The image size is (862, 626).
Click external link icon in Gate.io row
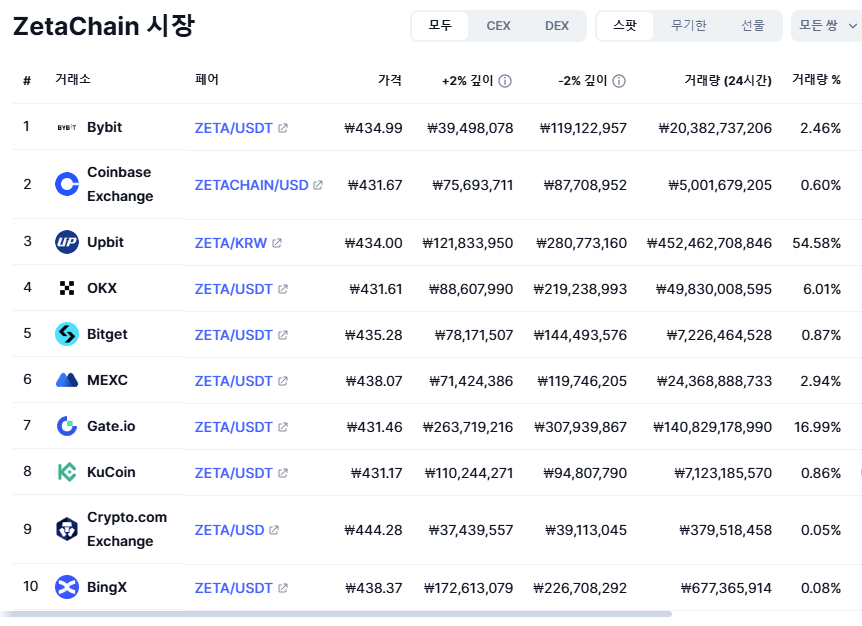tap(283, 427)
